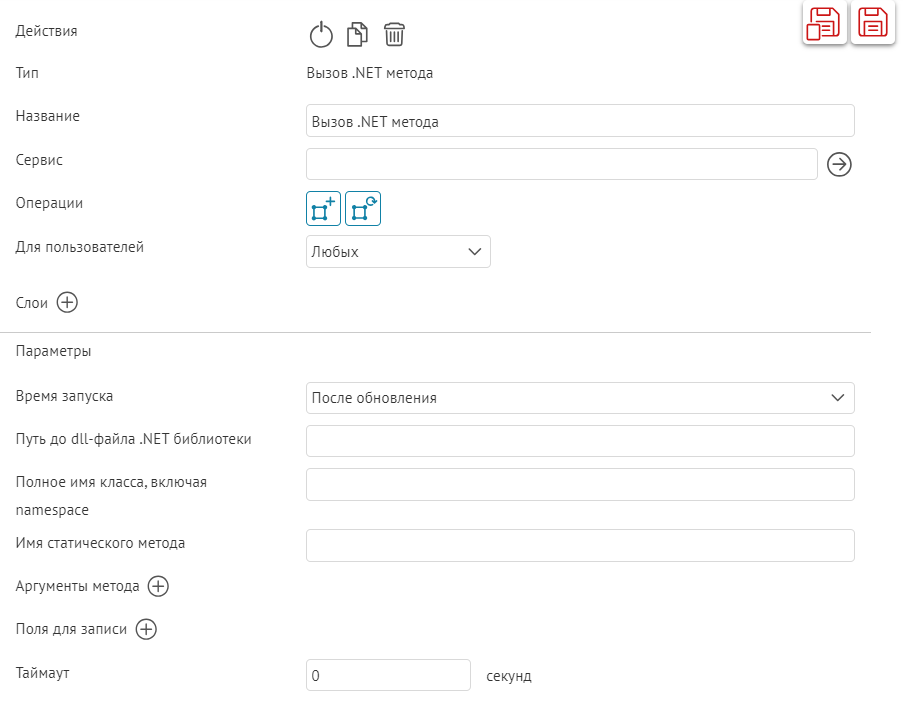This screenshot has height=701, width=903.
Task: Click the Сервис input field
Action: tap(562, 164)
